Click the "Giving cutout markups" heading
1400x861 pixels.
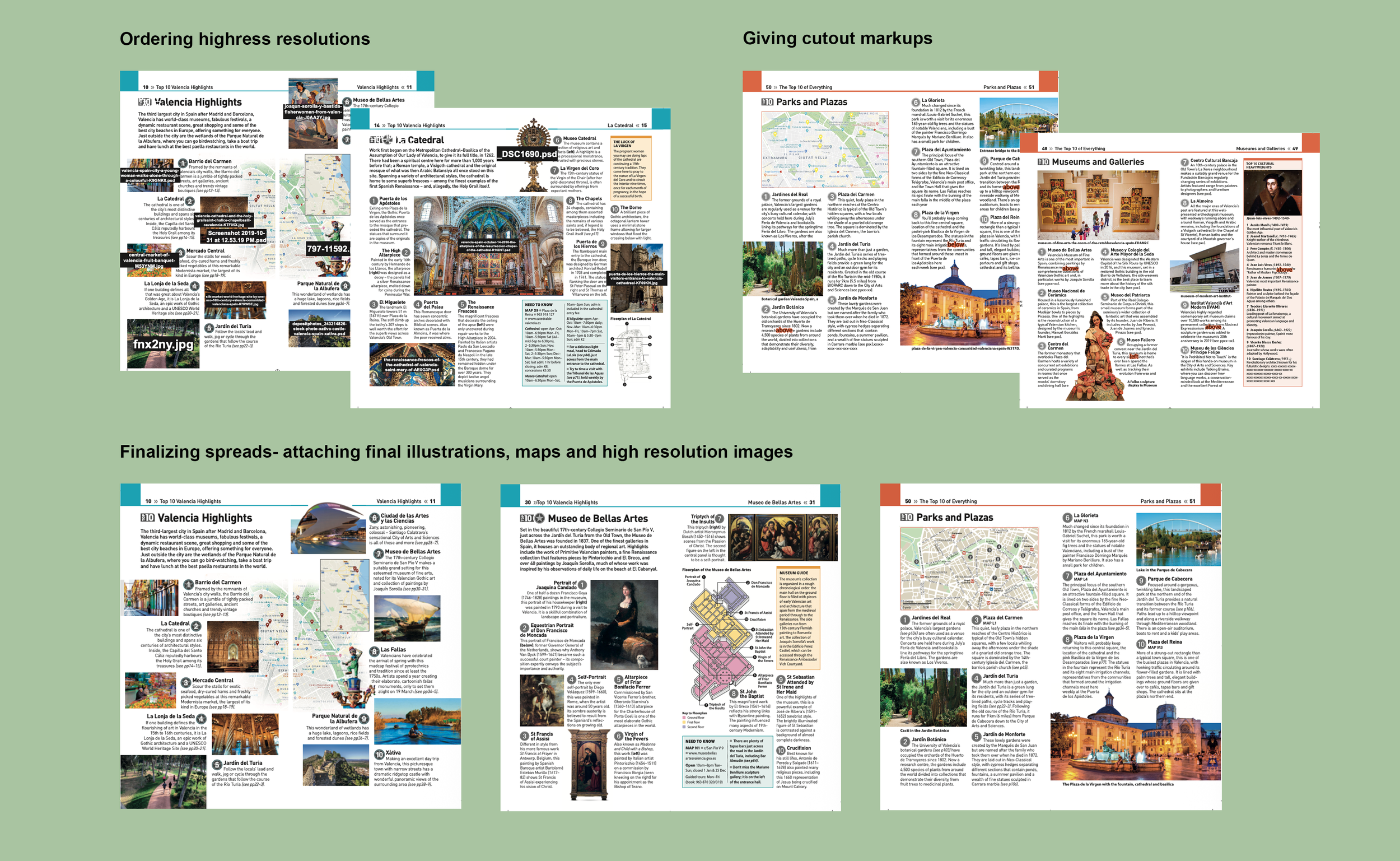pos(837,38)
